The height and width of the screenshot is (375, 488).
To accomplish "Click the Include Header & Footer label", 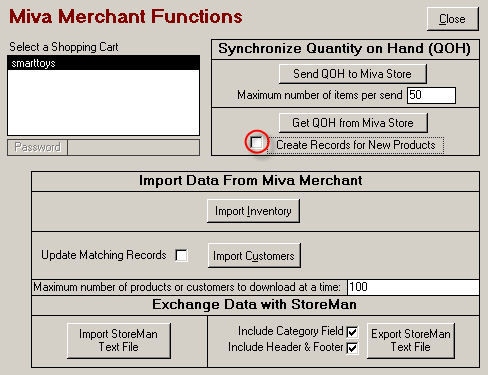I will [286, 347].
